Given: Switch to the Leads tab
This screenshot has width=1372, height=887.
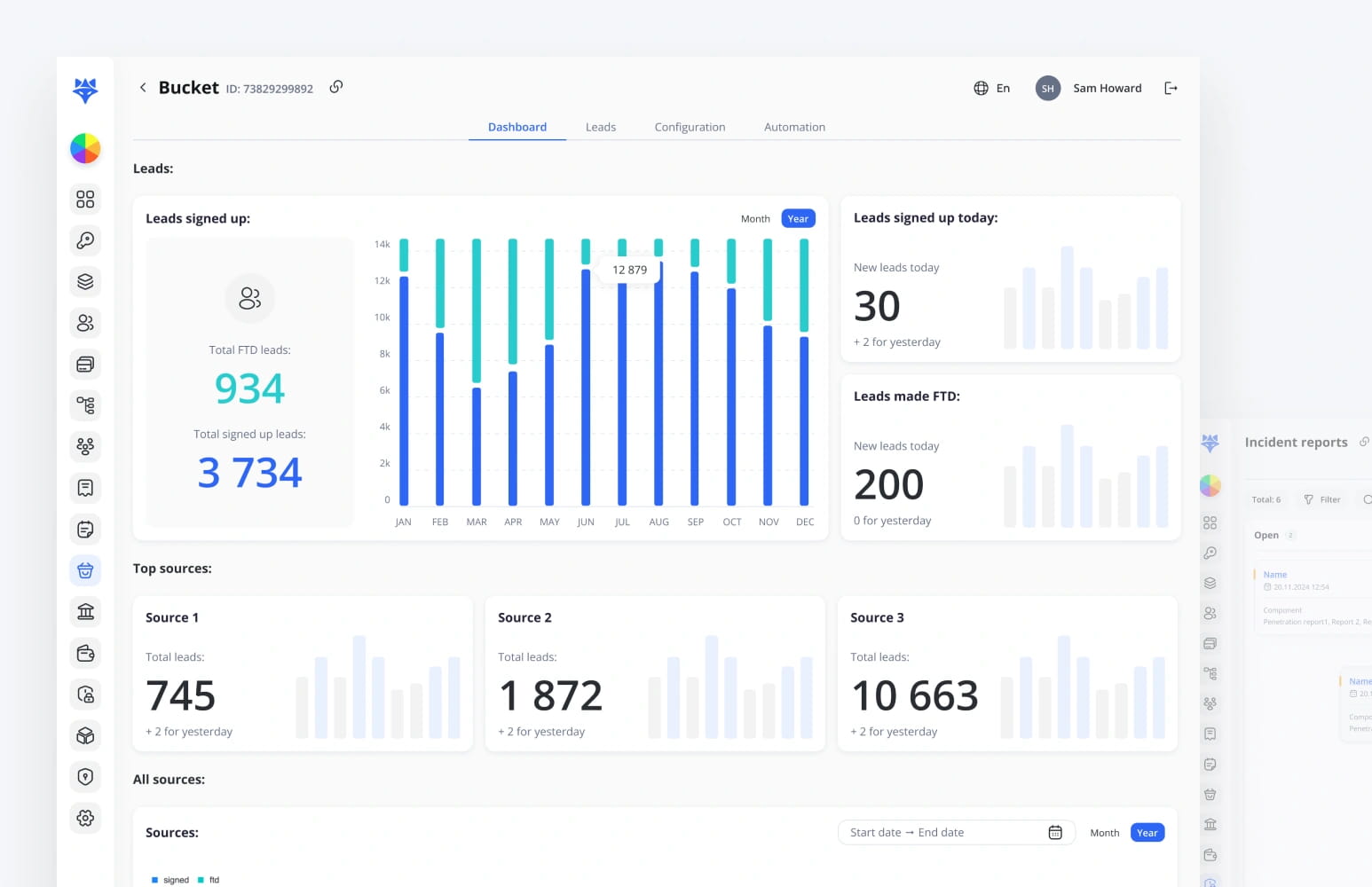Looking at the screenshot, I should [x=600, y=127].
